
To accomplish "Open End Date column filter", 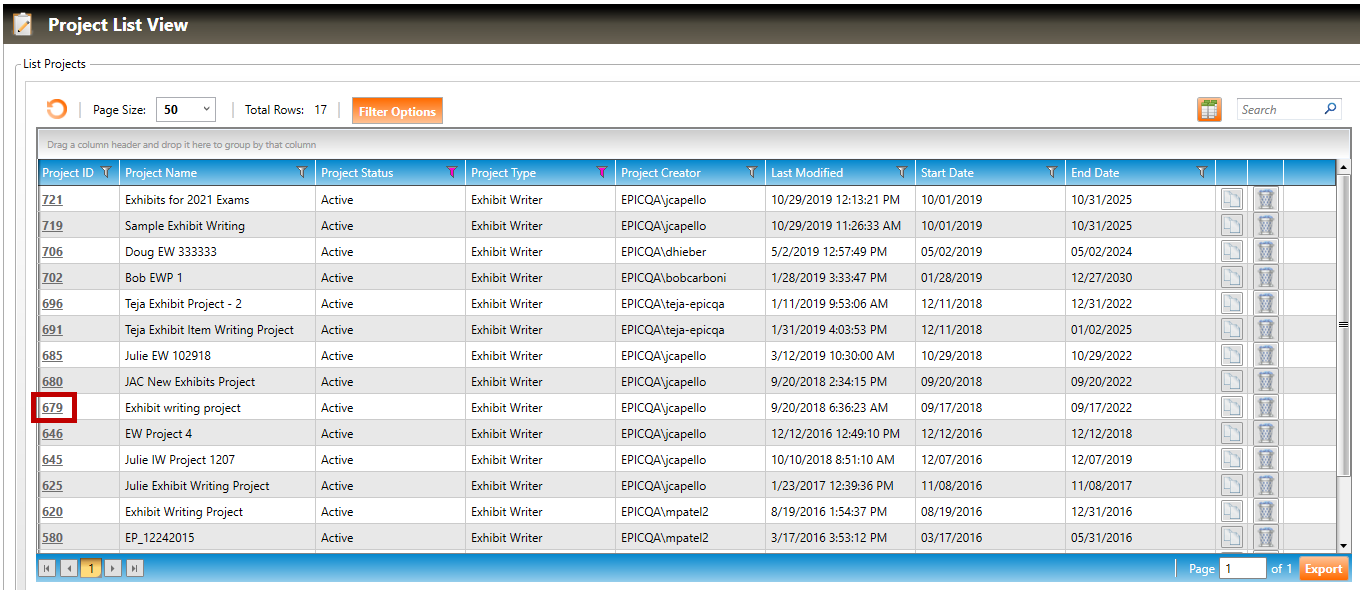I will (1201, 172).
